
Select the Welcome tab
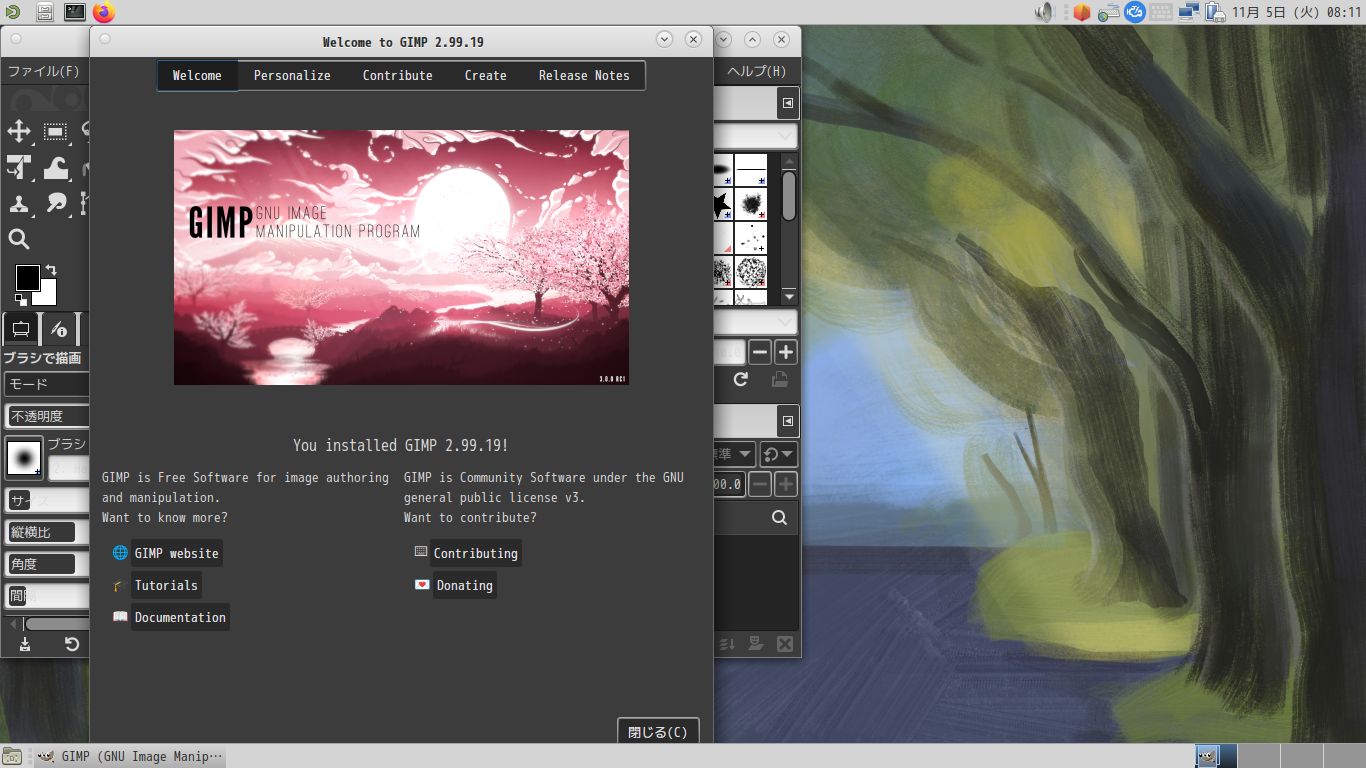(197, 76)
